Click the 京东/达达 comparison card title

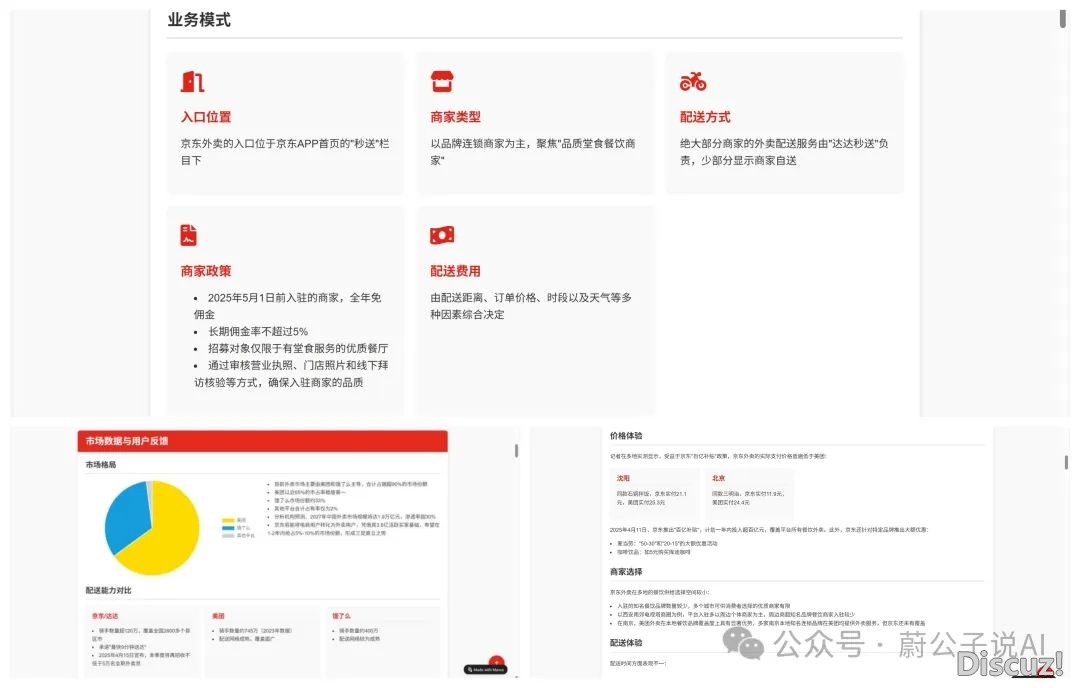click(x=105, y=616)
